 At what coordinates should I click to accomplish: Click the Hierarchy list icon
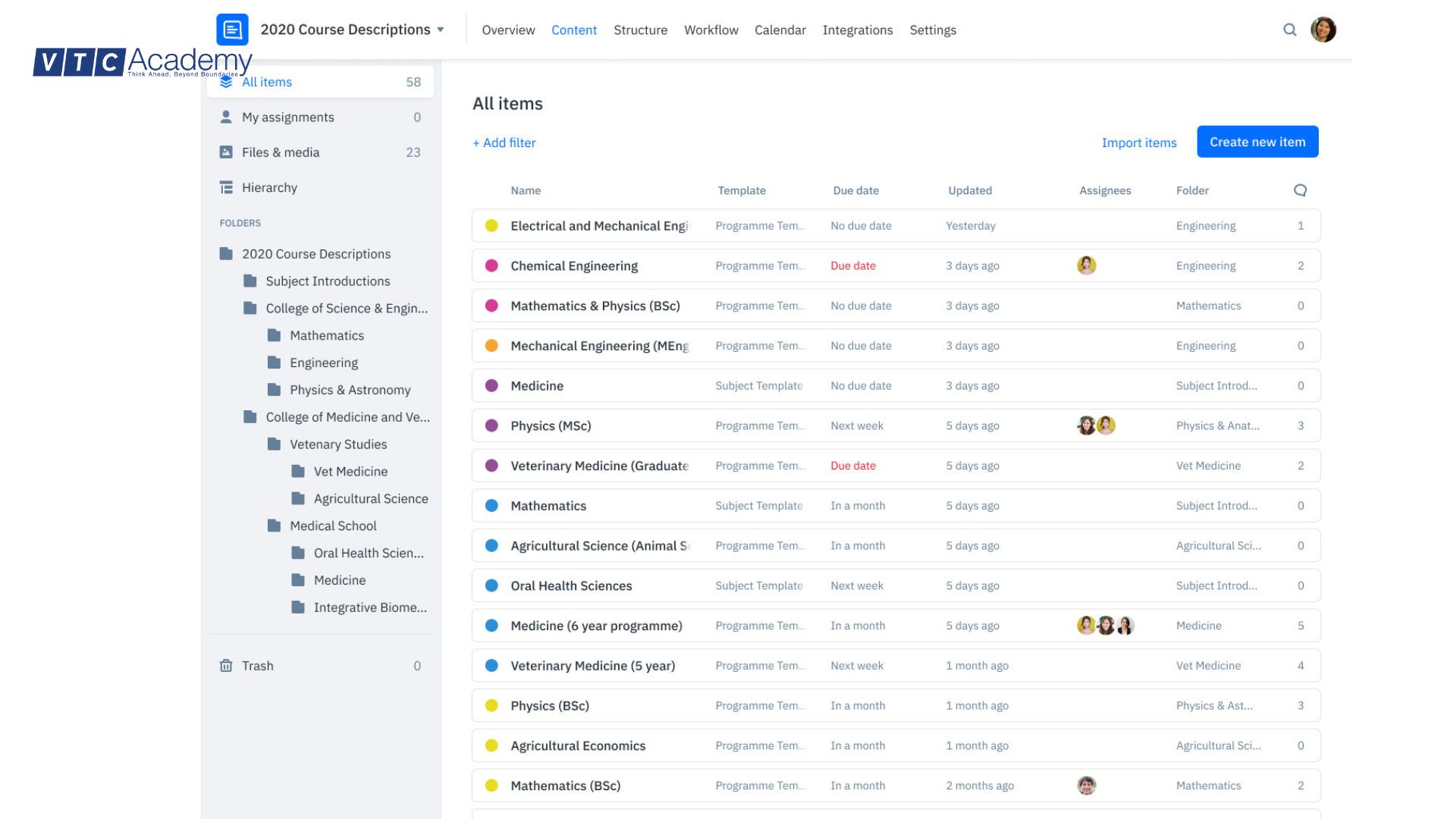(x=226, y=187)
